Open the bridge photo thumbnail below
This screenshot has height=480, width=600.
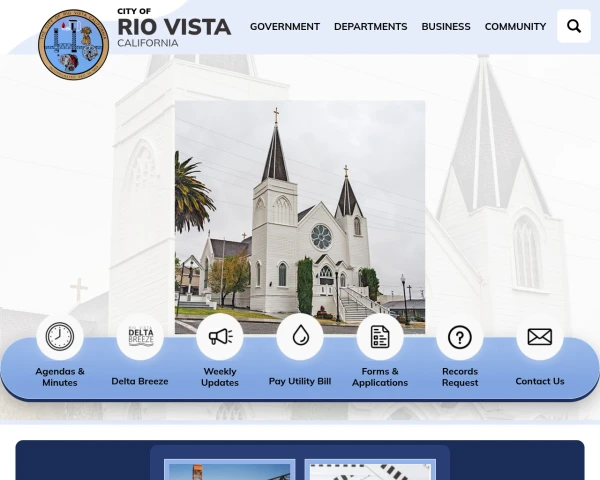pyautogui.click(x=230, y=470)
